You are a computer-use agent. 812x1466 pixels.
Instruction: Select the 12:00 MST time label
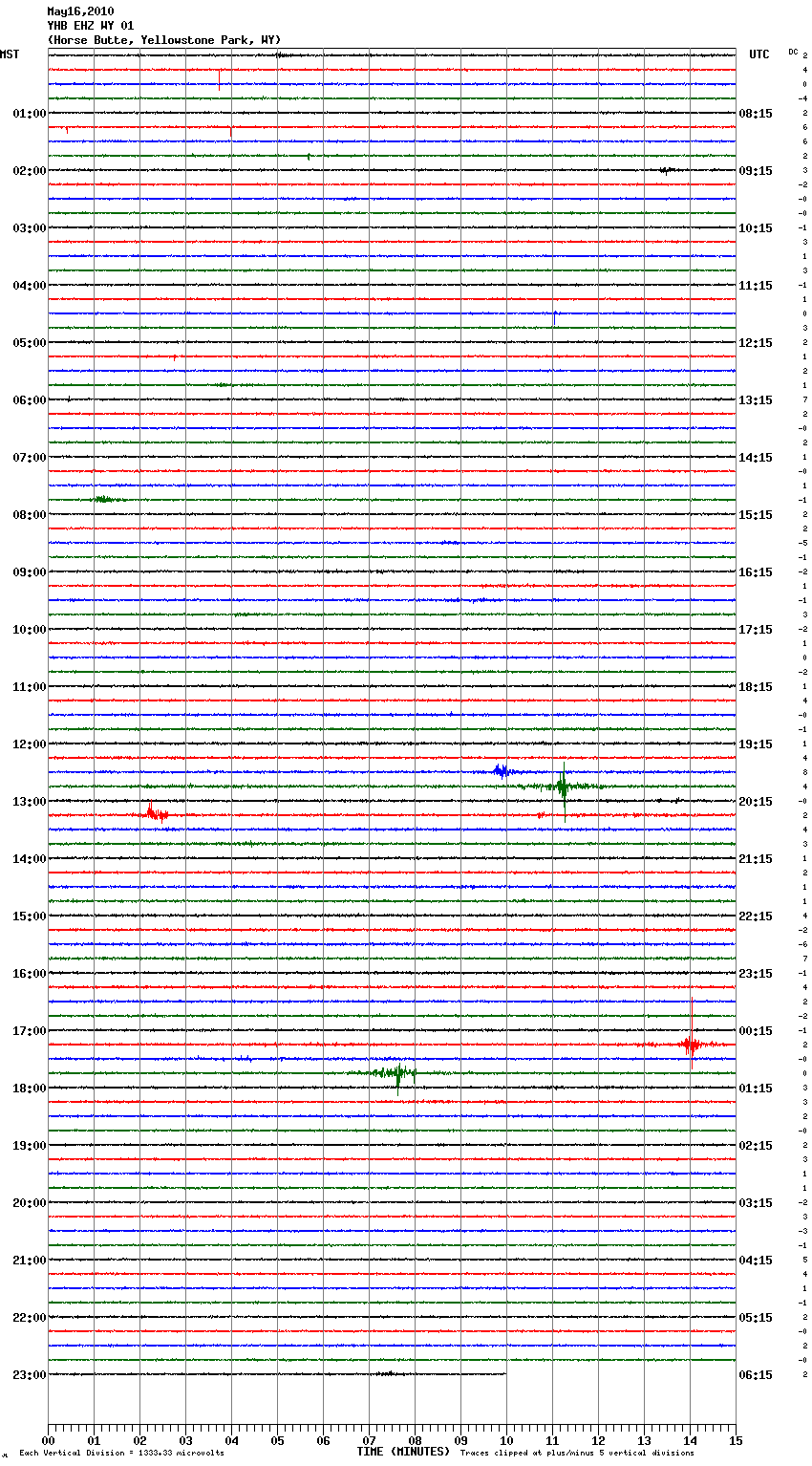tap(30, 744)
